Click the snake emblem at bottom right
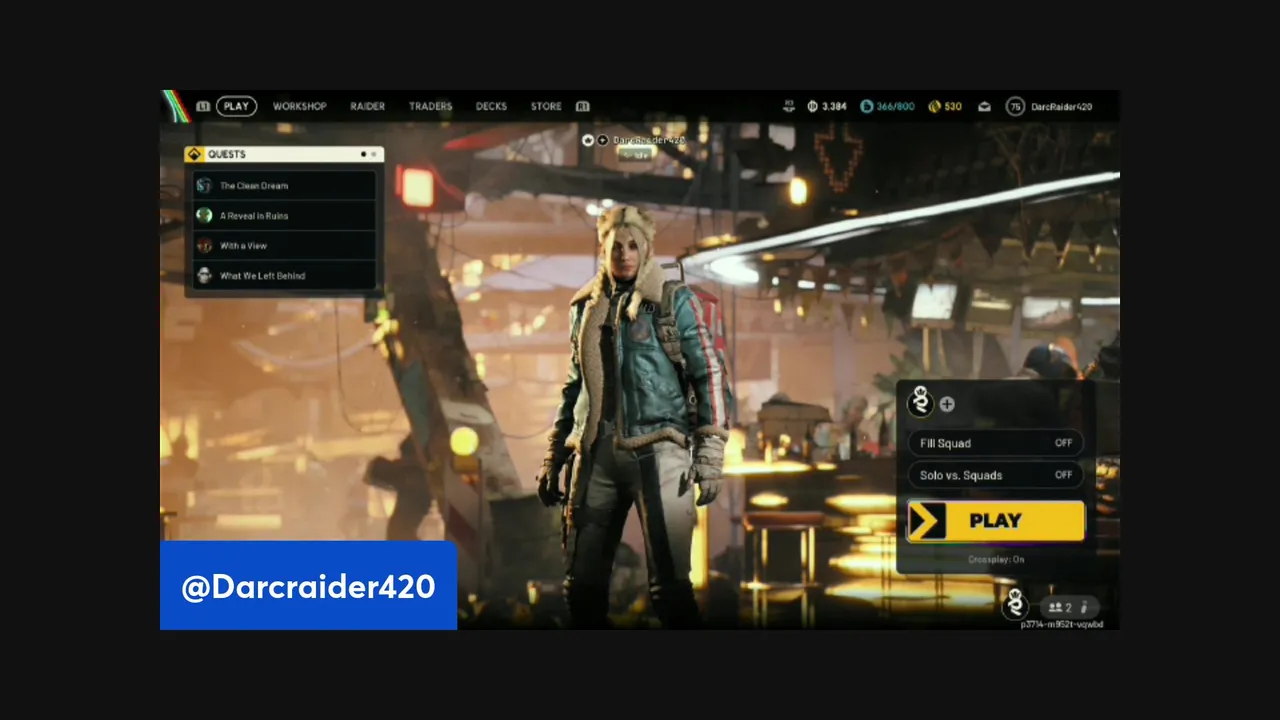 click(x=1016, y=604)
